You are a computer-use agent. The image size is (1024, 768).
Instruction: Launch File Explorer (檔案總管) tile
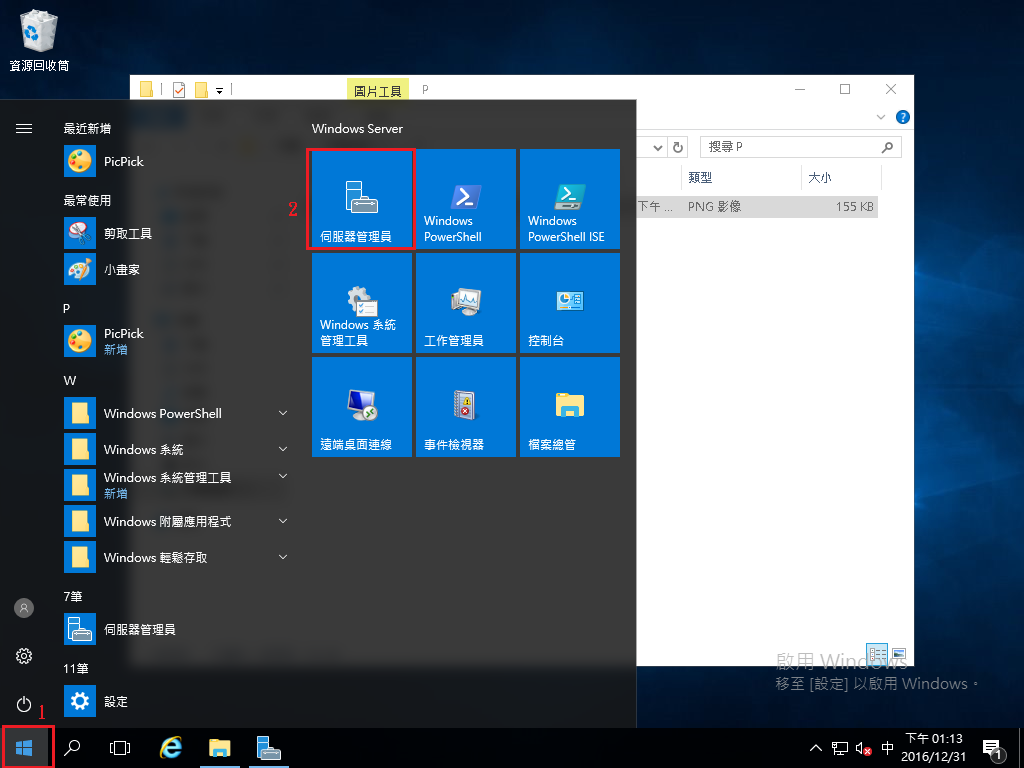(x=569, y=407)
